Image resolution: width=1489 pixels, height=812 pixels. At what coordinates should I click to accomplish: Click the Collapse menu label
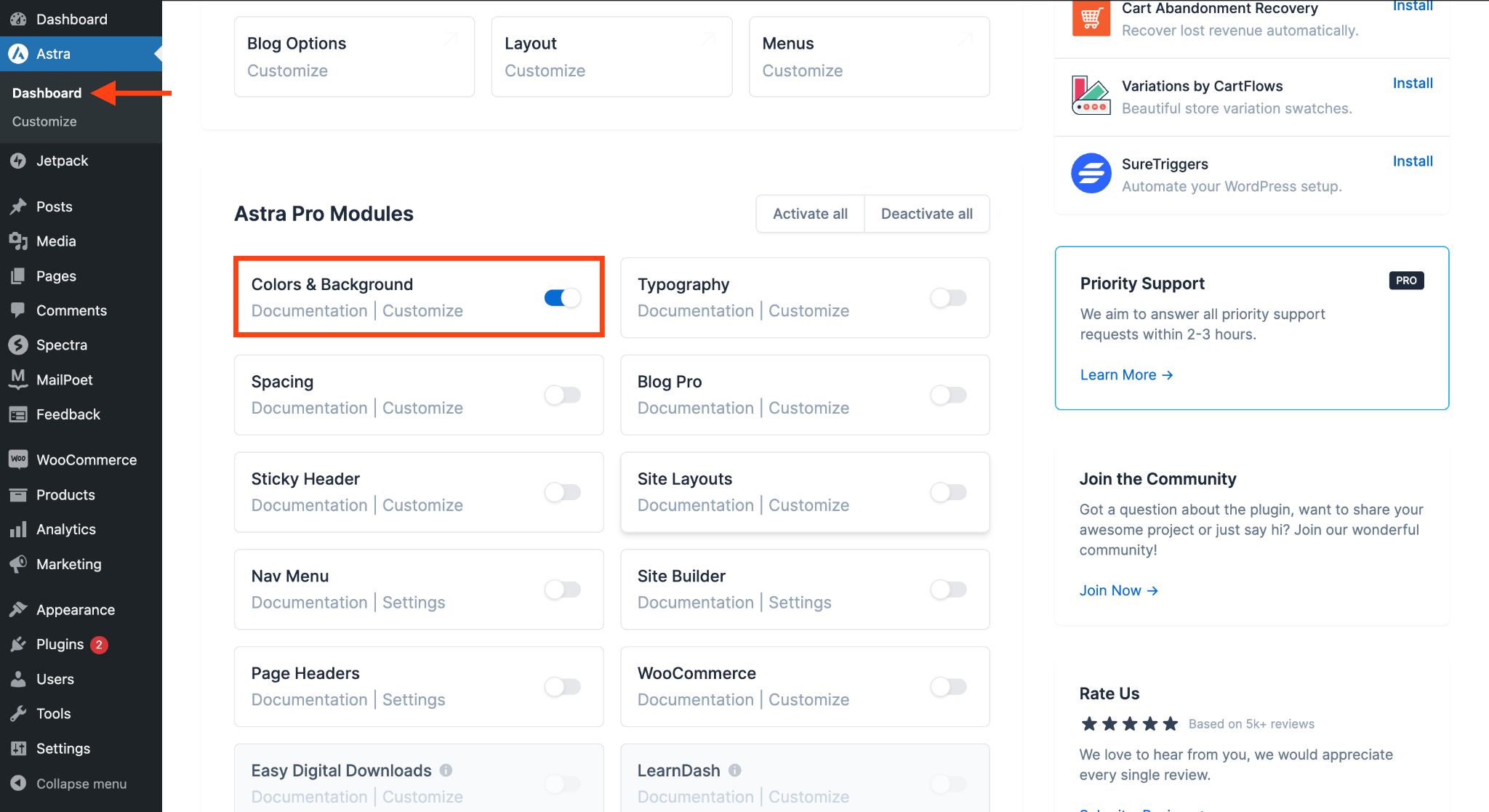pyautogui.click(x=81, y=784)
